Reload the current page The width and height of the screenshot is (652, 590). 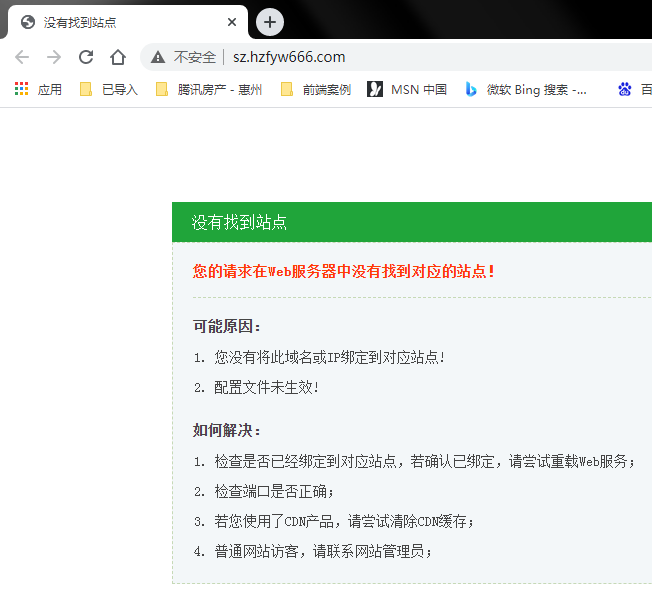[x=86, y=57]
